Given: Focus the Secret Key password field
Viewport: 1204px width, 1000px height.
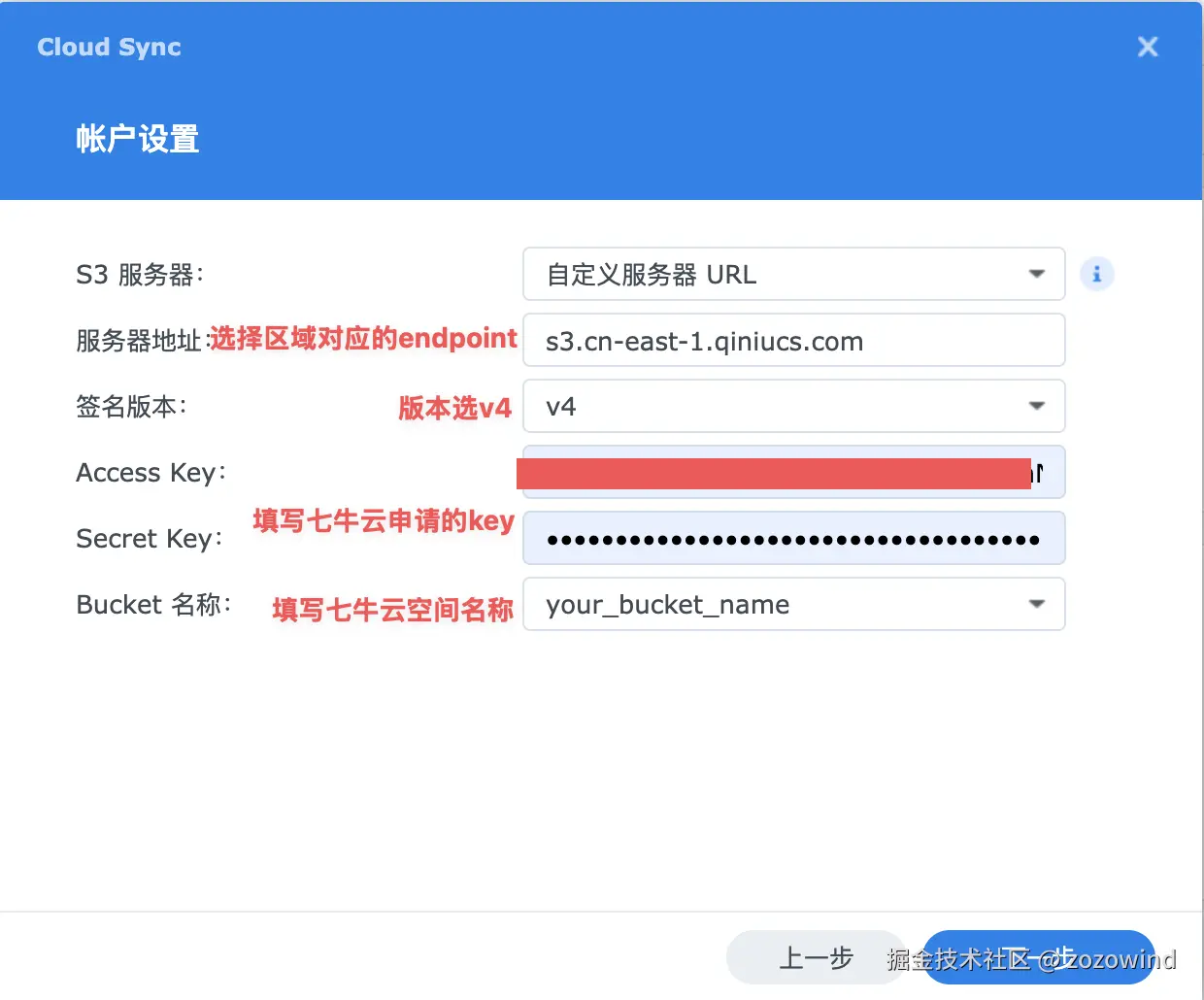Looking at the screenshot, I should click(794, 538).
